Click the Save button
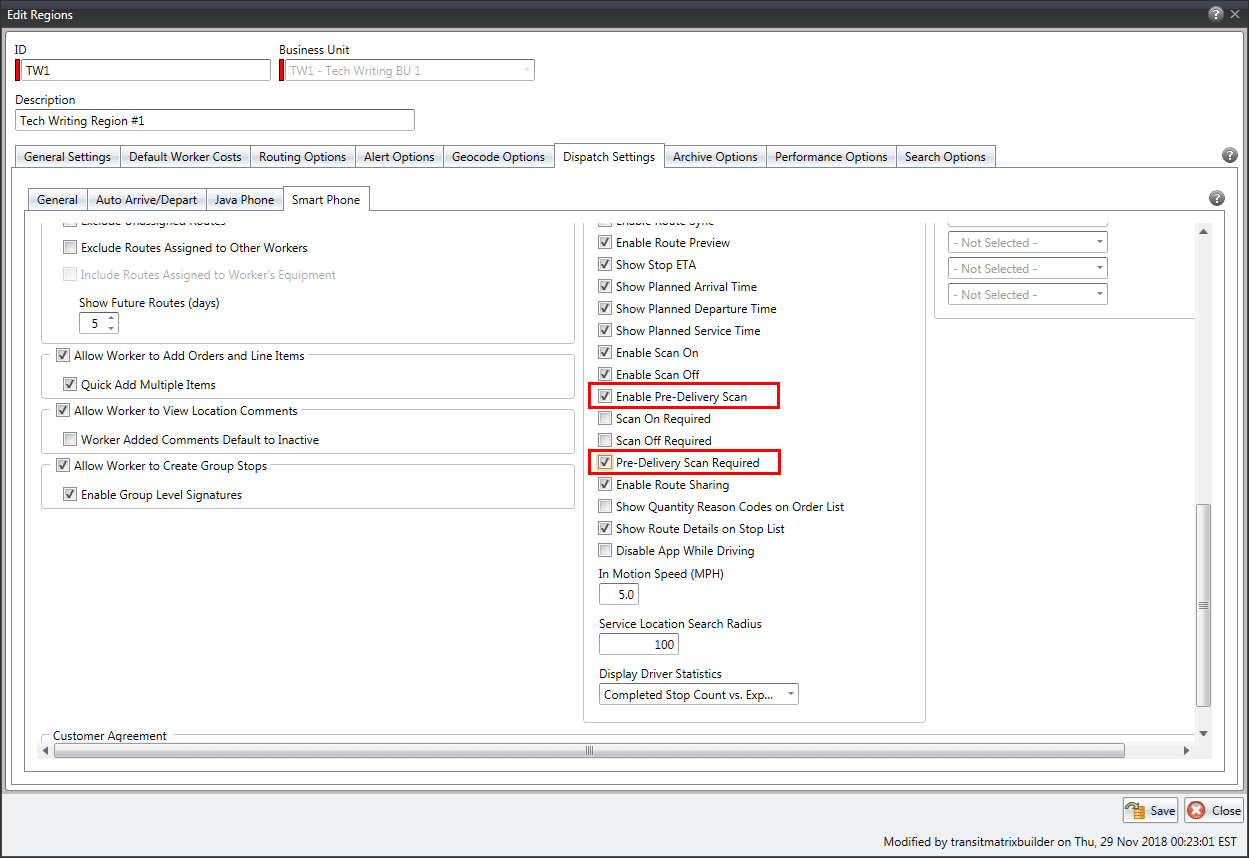 click(x=1150, y=810)
